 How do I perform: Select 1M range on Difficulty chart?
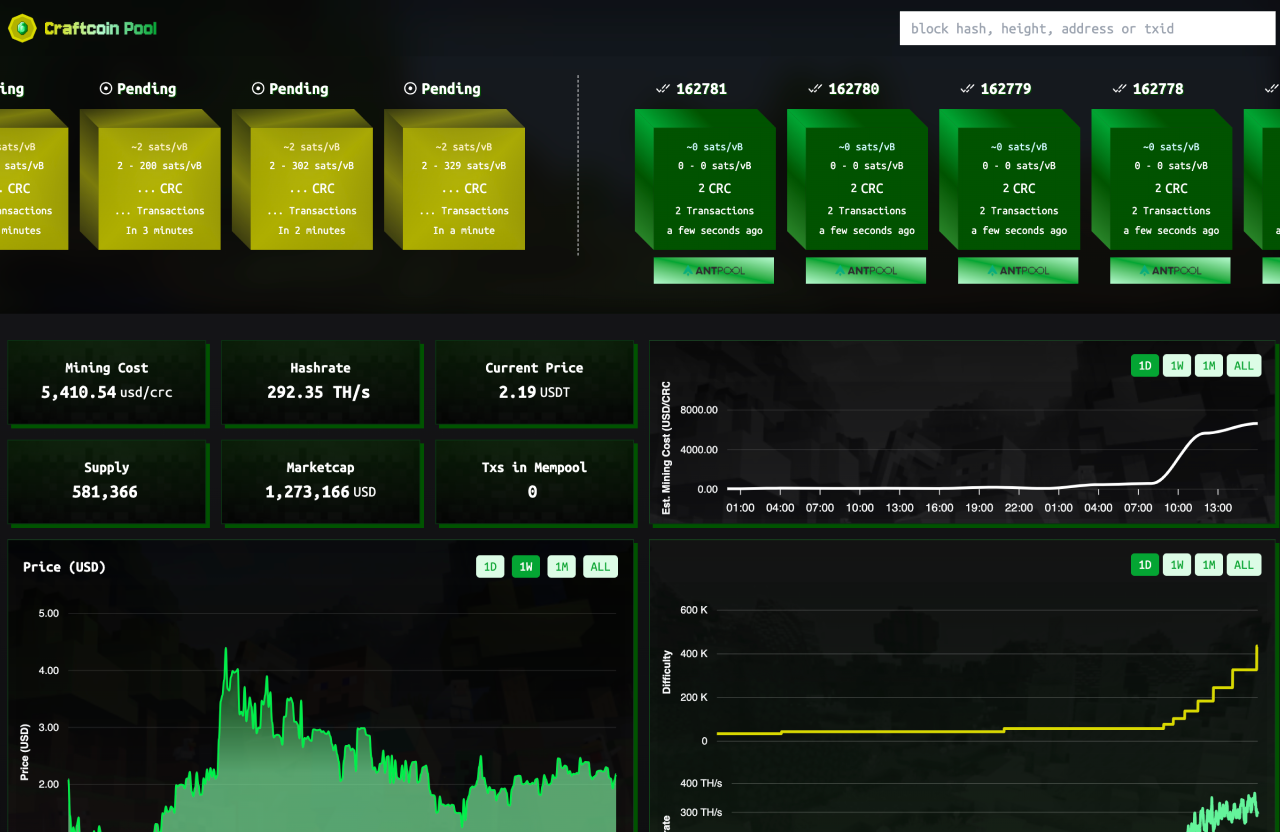coord(1209,565)
